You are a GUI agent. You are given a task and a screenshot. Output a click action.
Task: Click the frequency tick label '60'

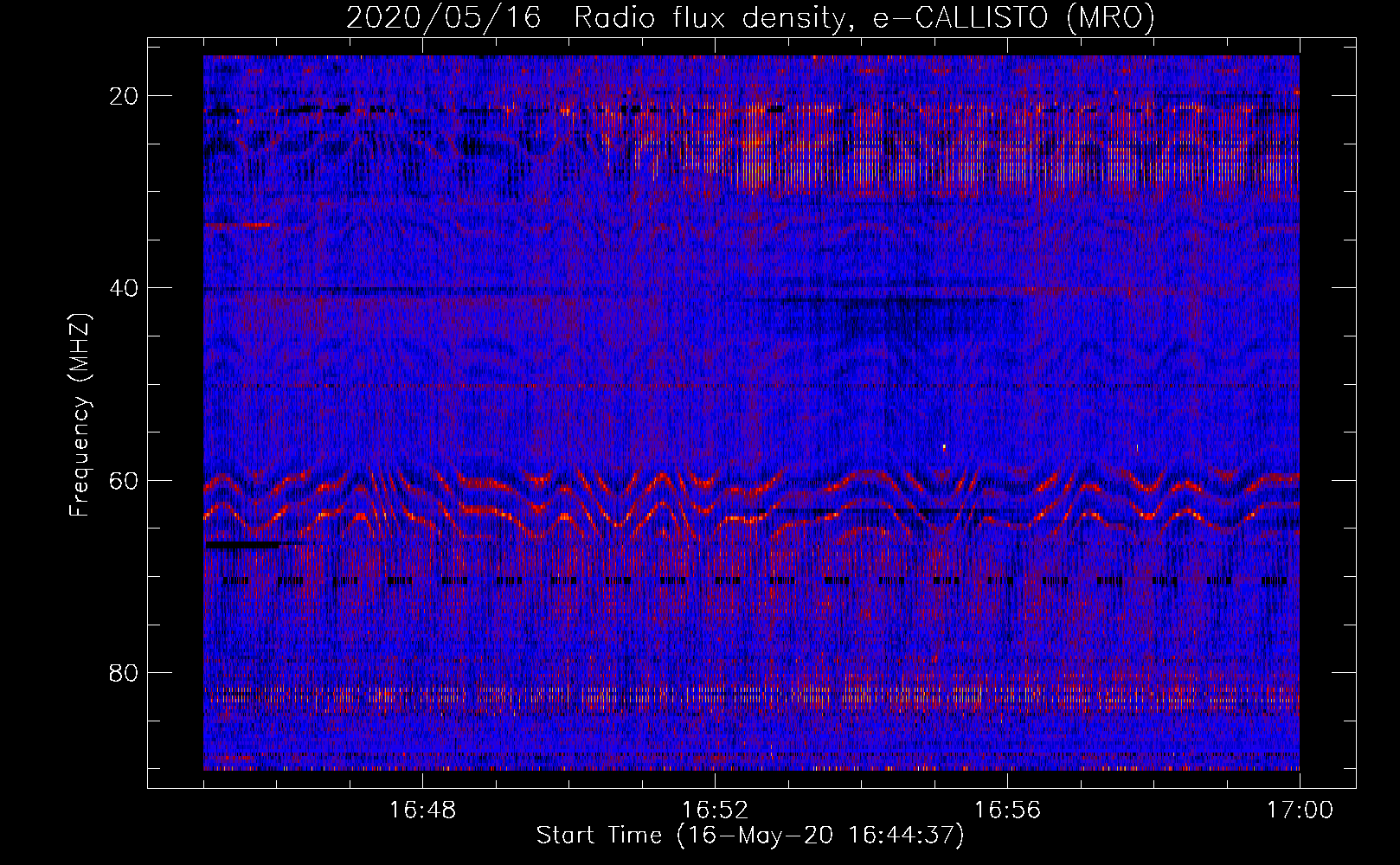point(125,480)
